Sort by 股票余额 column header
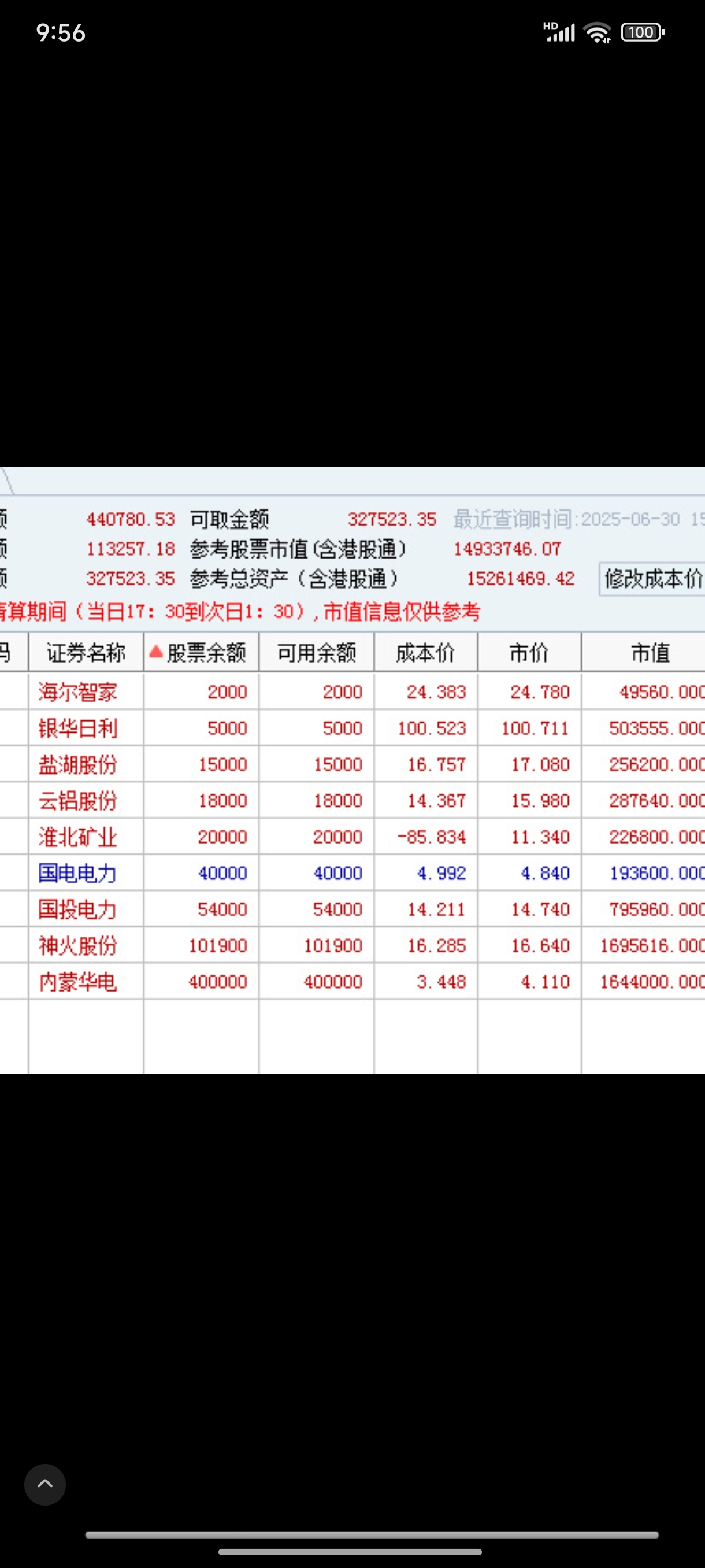Image resolution: width=705 pixels, height=1568 pixels. coord(201,652)
